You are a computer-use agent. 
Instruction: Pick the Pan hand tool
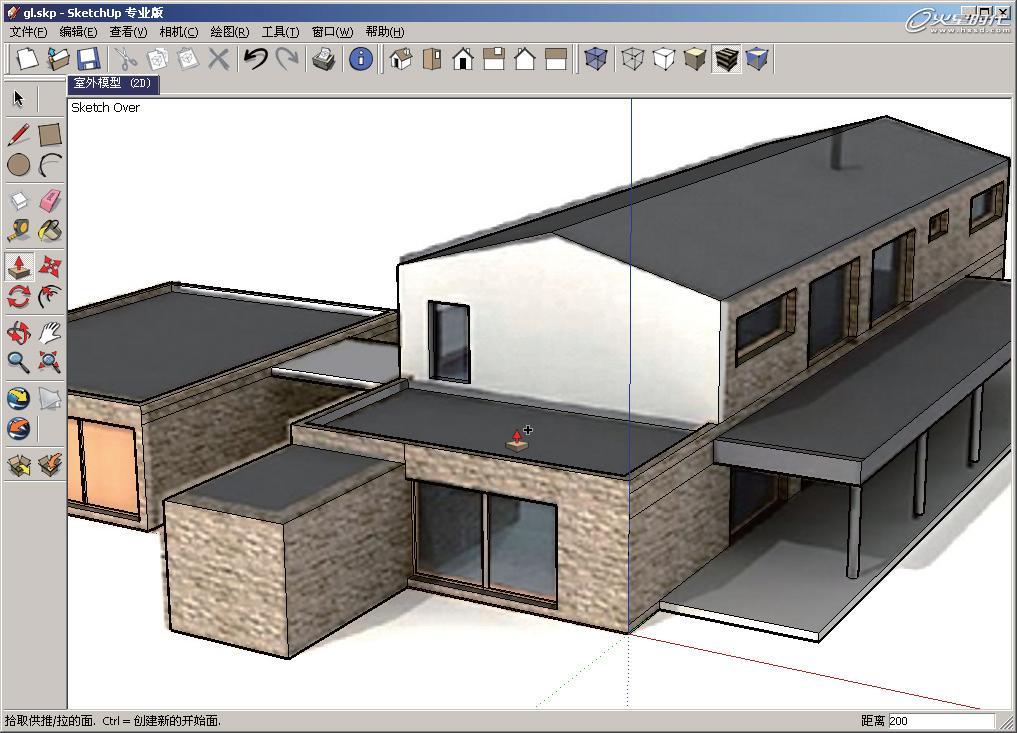[50, 332]
